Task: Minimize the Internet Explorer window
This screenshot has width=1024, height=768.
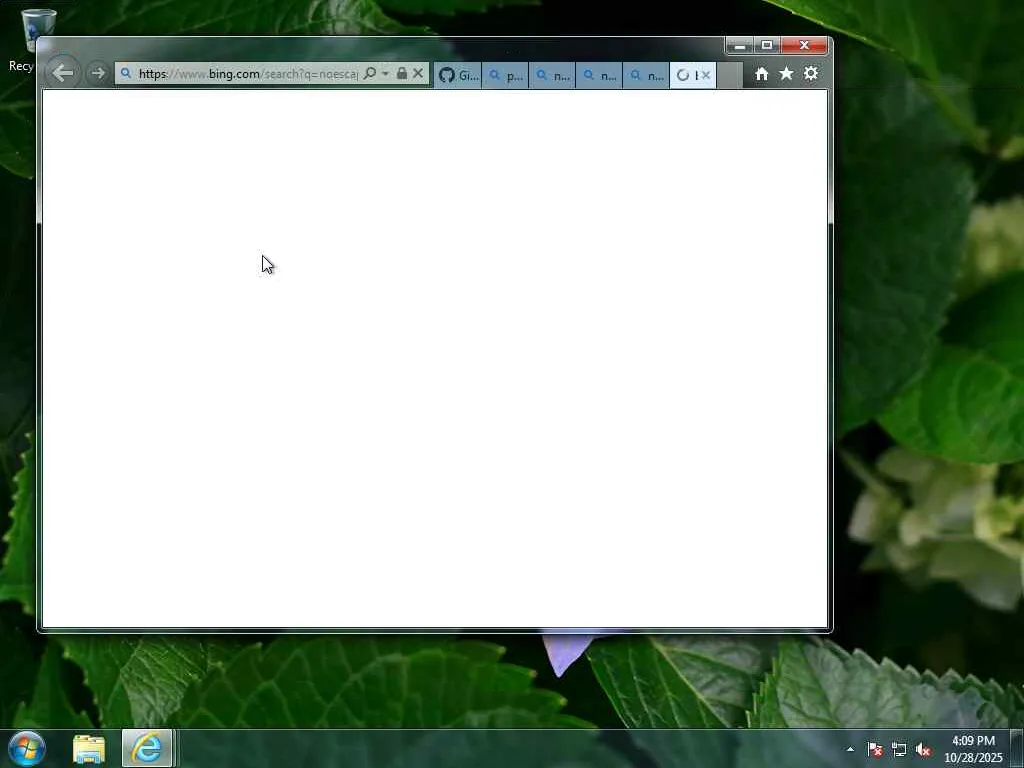Action: [x=739, y=46]
